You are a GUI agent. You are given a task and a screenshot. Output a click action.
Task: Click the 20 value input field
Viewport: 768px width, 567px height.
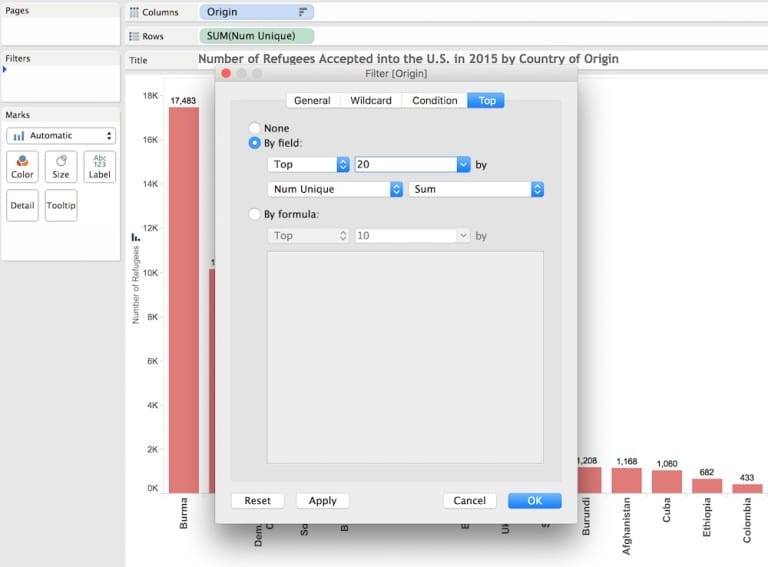(406, 164)
